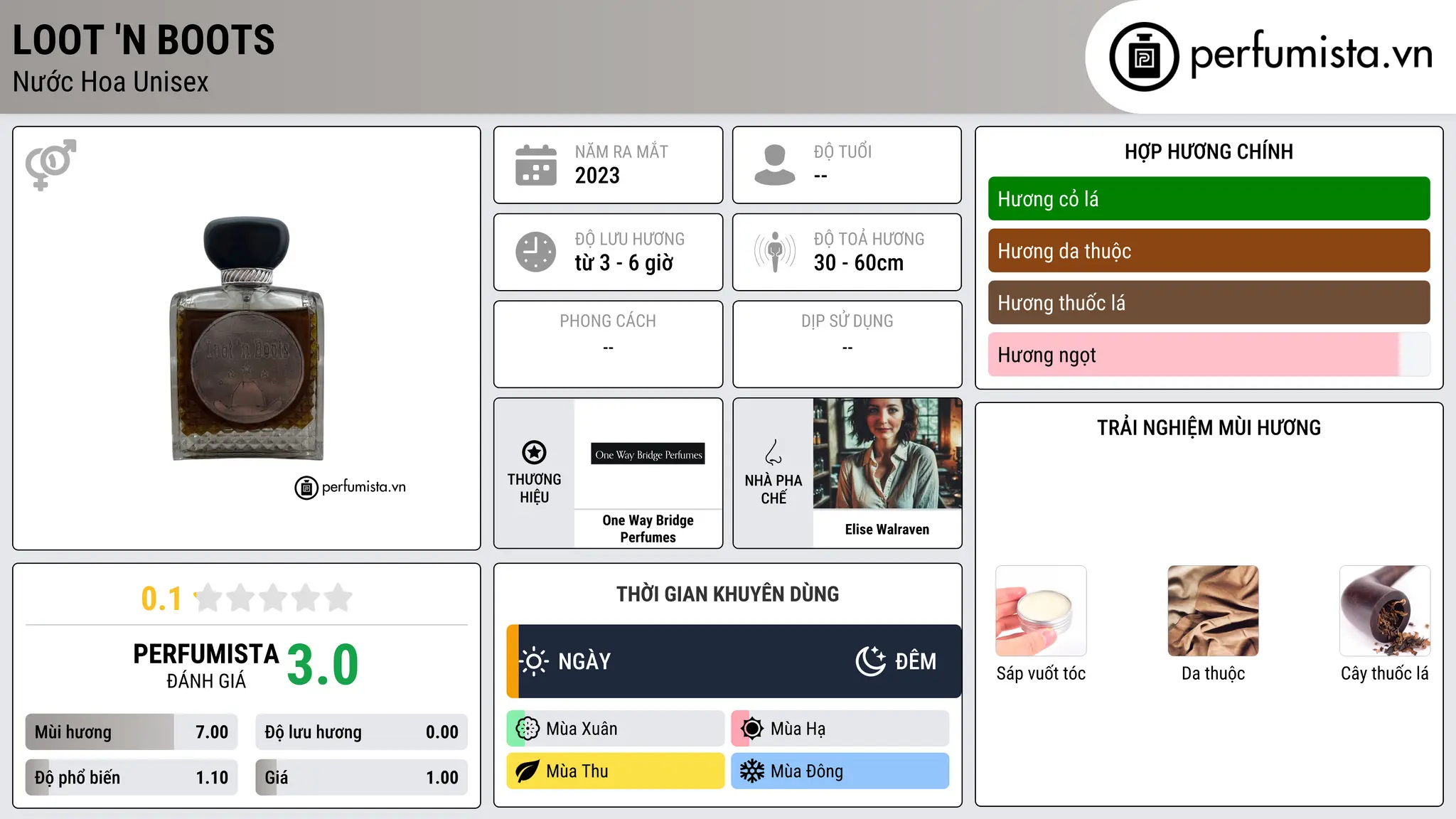The image size is (1456, 819).
Task: Click the release year value 2023
Action: 597,176
